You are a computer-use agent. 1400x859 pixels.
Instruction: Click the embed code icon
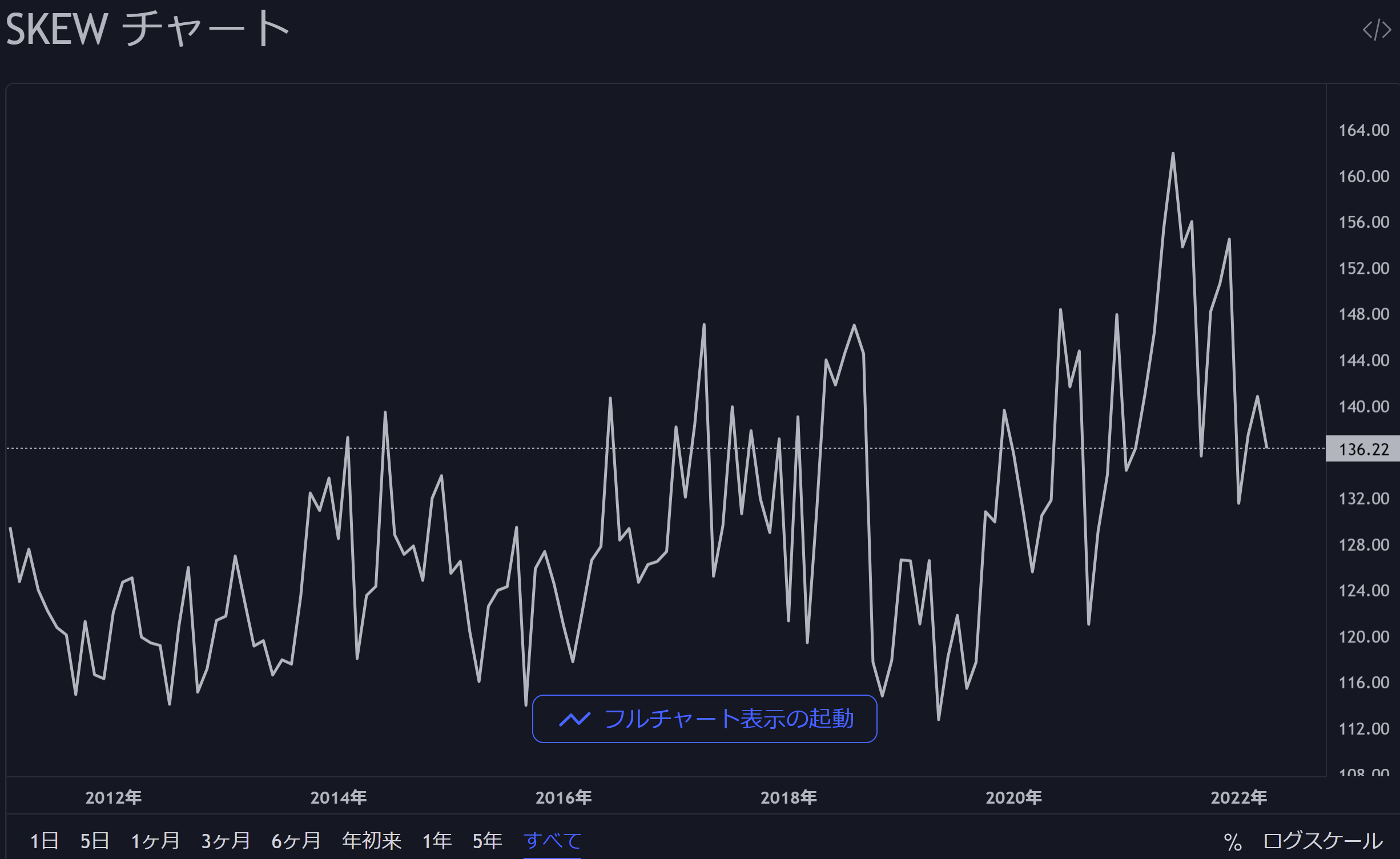click(x=1377, y=30)
